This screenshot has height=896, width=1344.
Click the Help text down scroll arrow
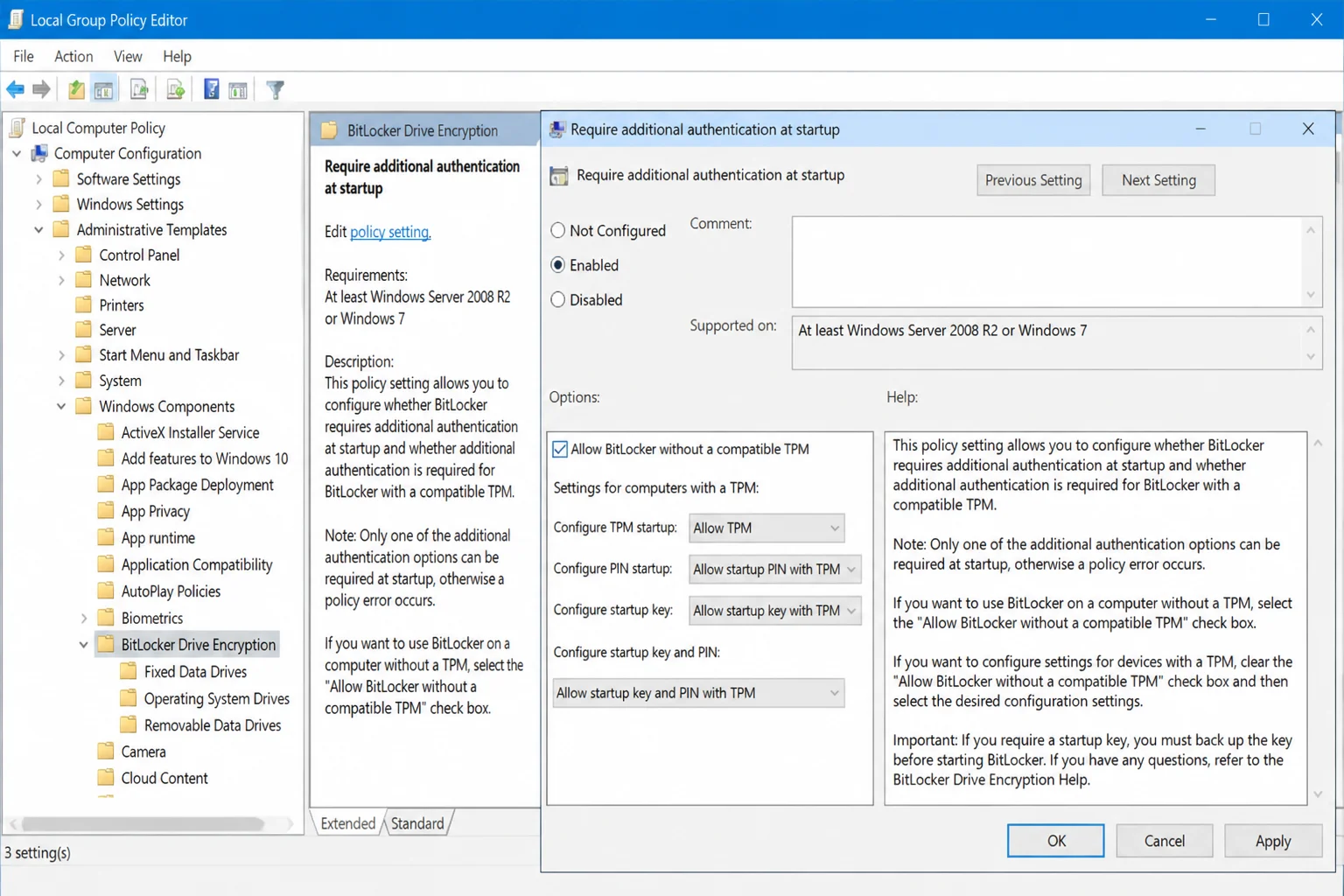1318,794
